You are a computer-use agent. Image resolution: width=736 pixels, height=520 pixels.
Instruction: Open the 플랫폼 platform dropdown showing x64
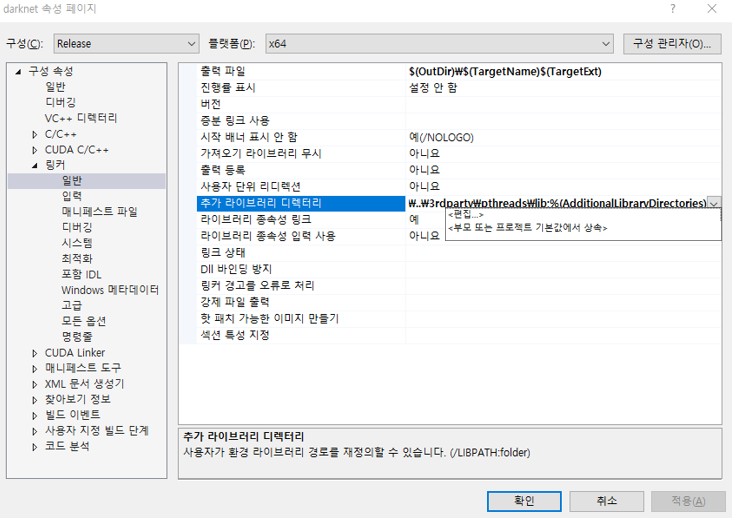coord(439,44)
